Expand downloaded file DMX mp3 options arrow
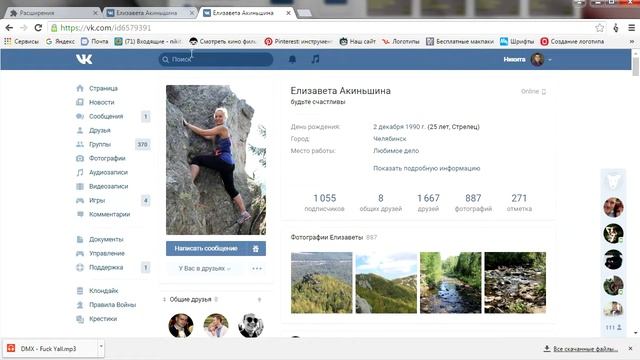640x360 pixels. tap(101, 348)
